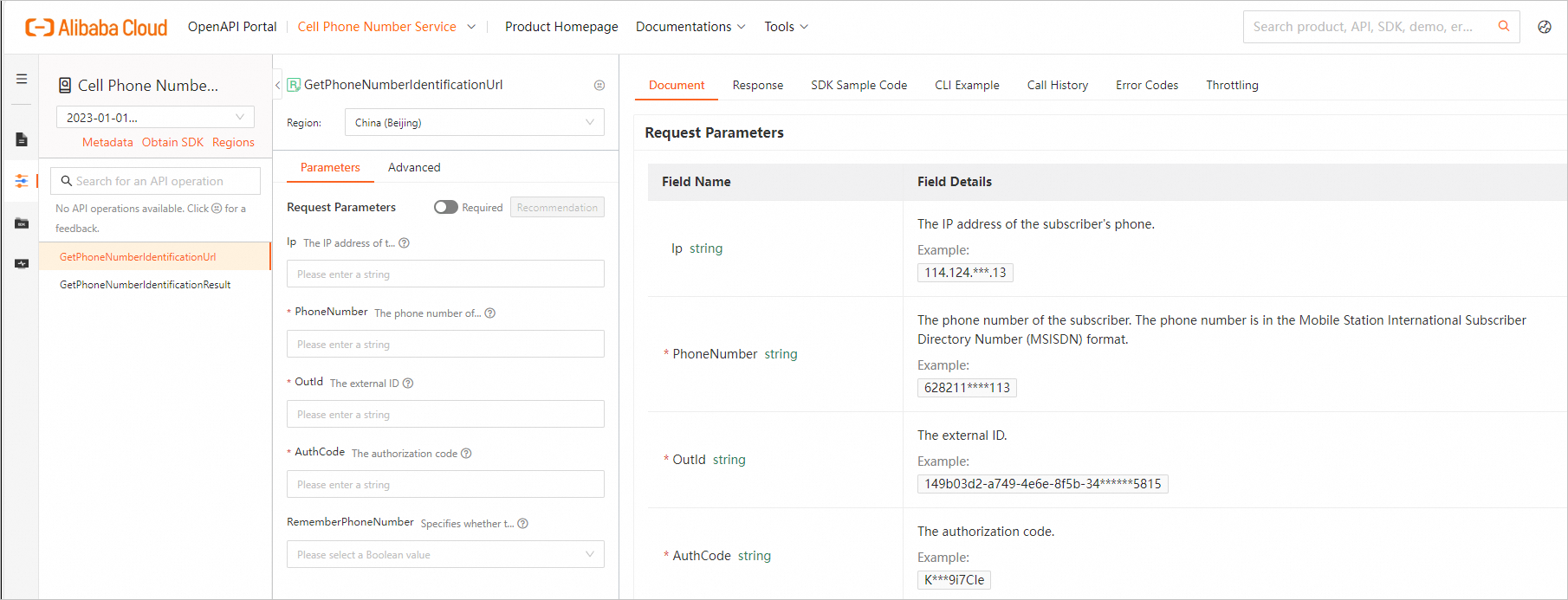
Task: Click the Regions link
Action: (x=233, y=143)
